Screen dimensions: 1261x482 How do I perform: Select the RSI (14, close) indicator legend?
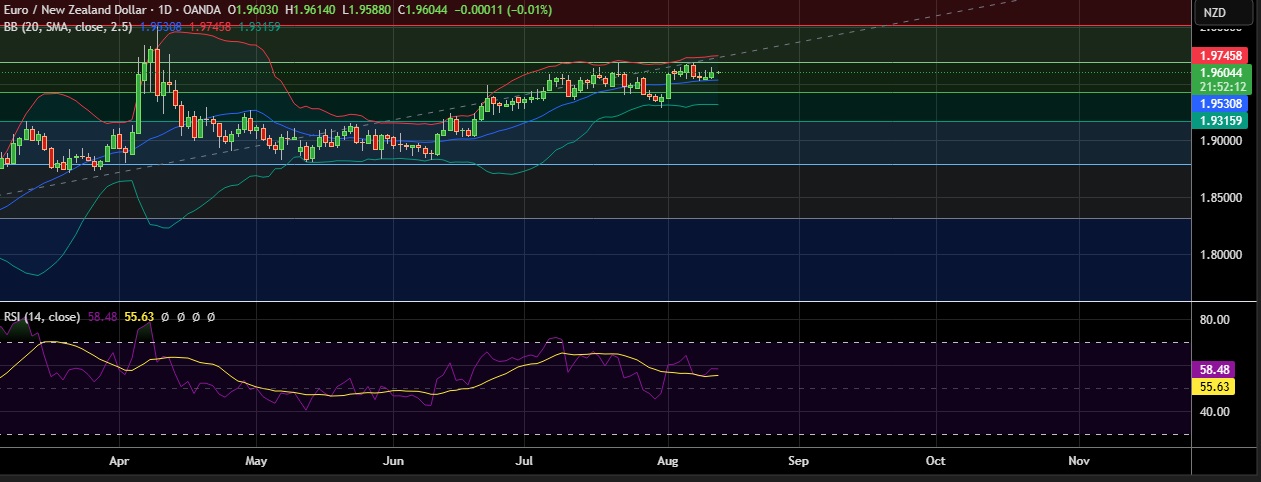pos(42,316)
